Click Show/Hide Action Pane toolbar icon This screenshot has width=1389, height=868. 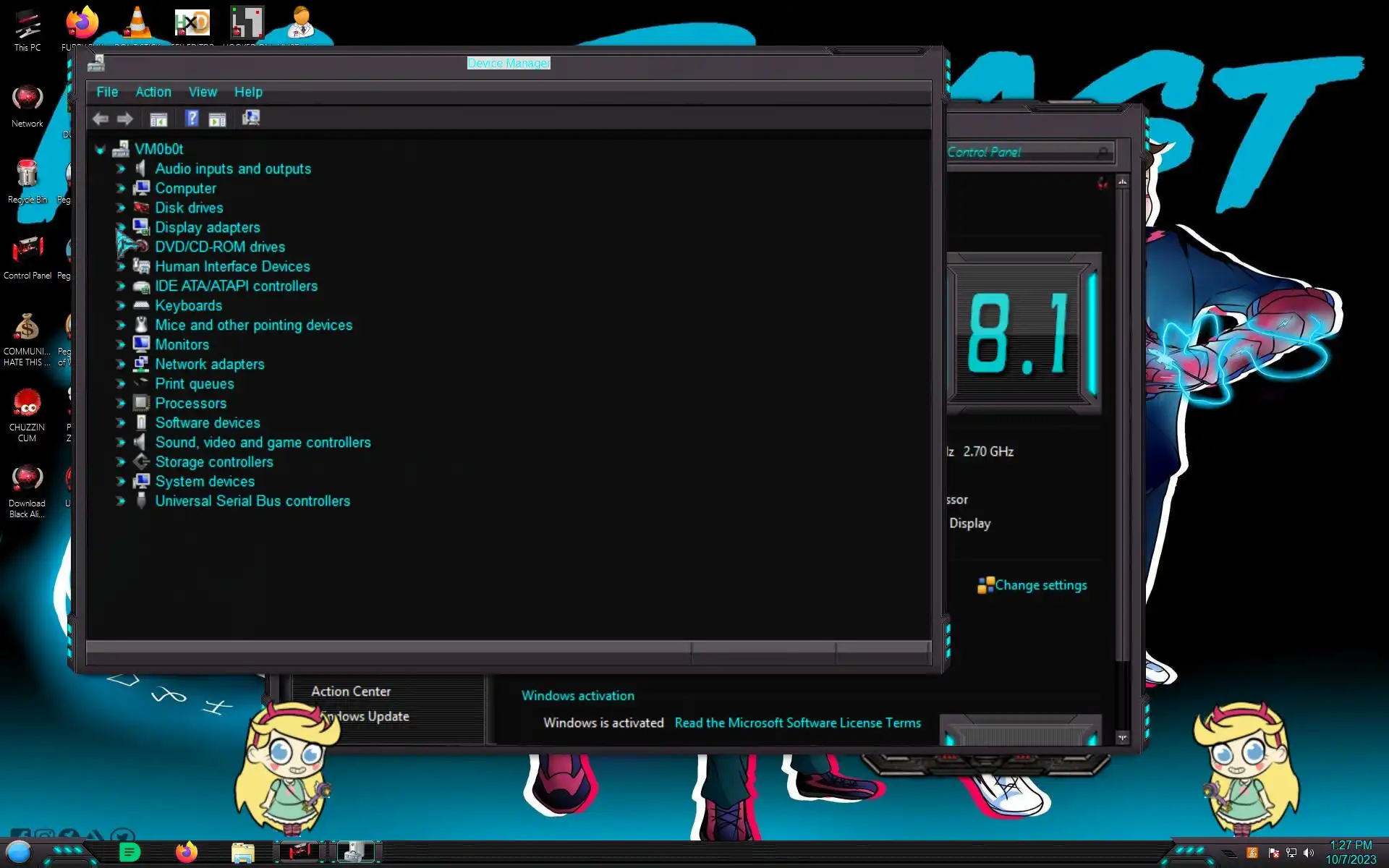pyautogui.click(x=217, y=119)
